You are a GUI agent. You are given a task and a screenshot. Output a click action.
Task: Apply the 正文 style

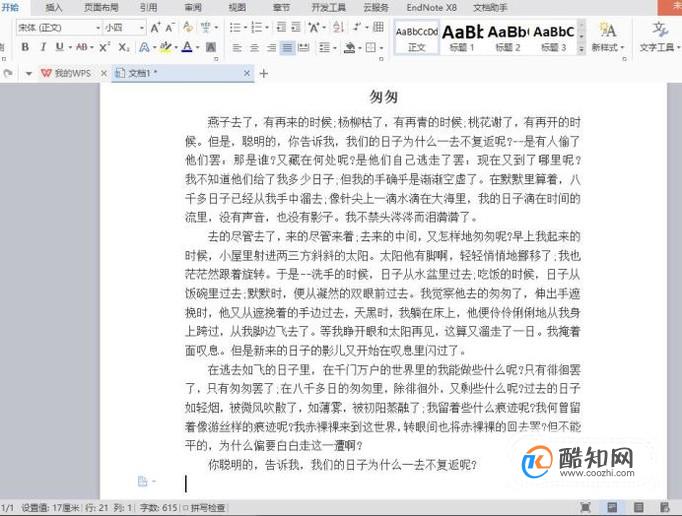click(x=417, y=38)
